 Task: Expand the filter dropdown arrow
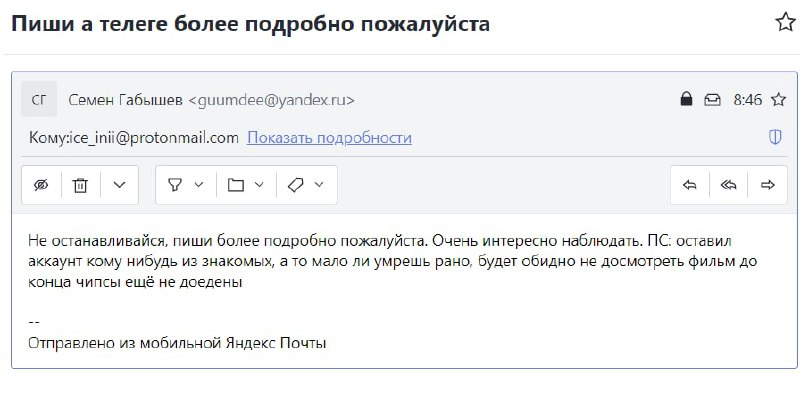[x=199, y=184]
